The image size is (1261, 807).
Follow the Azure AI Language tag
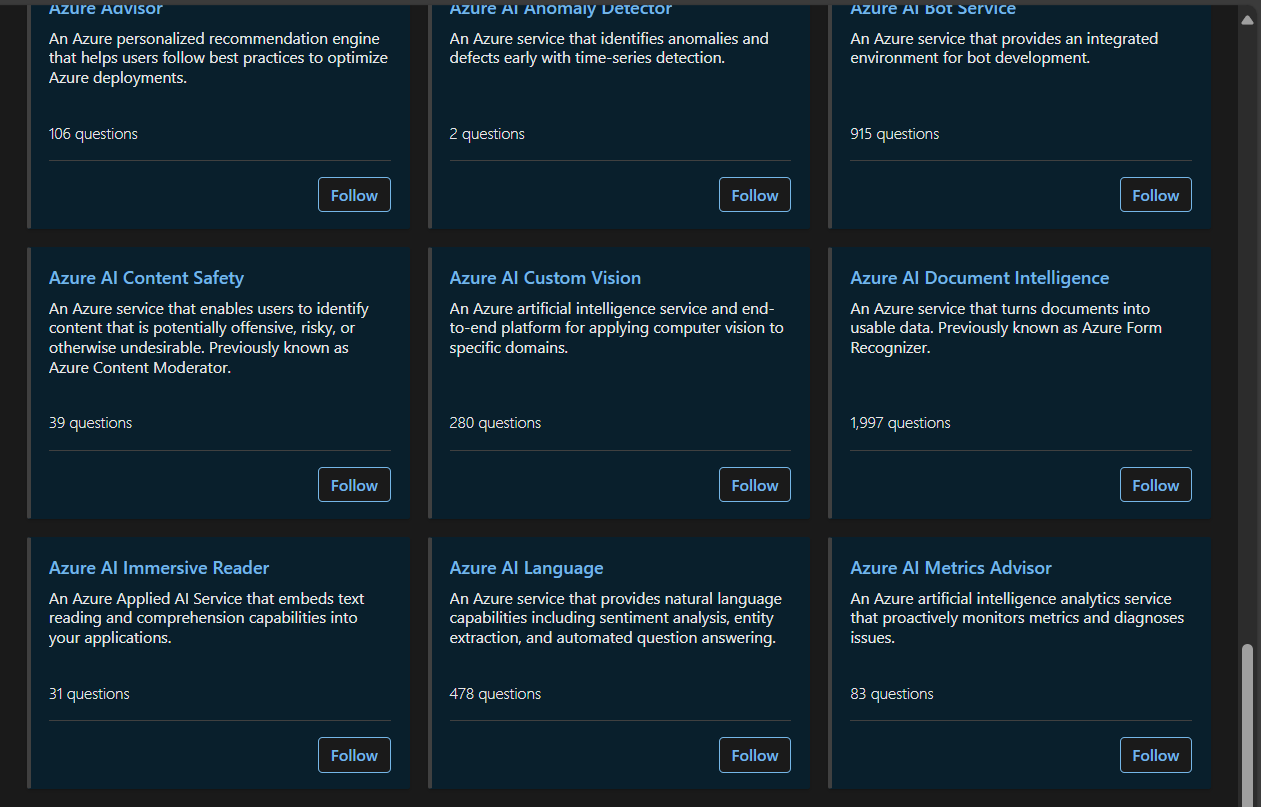(755, 755)
